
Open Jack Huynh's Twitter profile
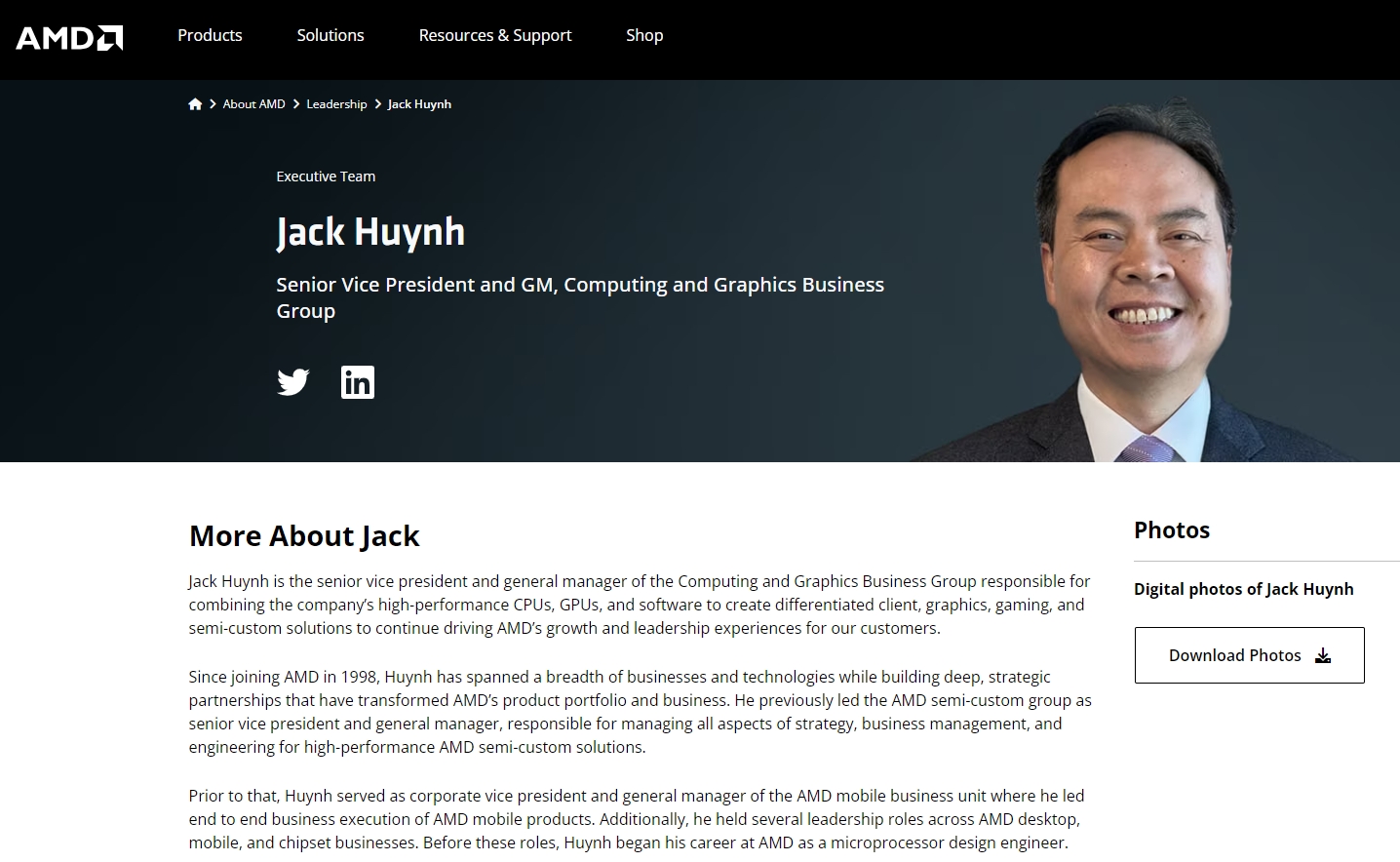pos(293,381)
